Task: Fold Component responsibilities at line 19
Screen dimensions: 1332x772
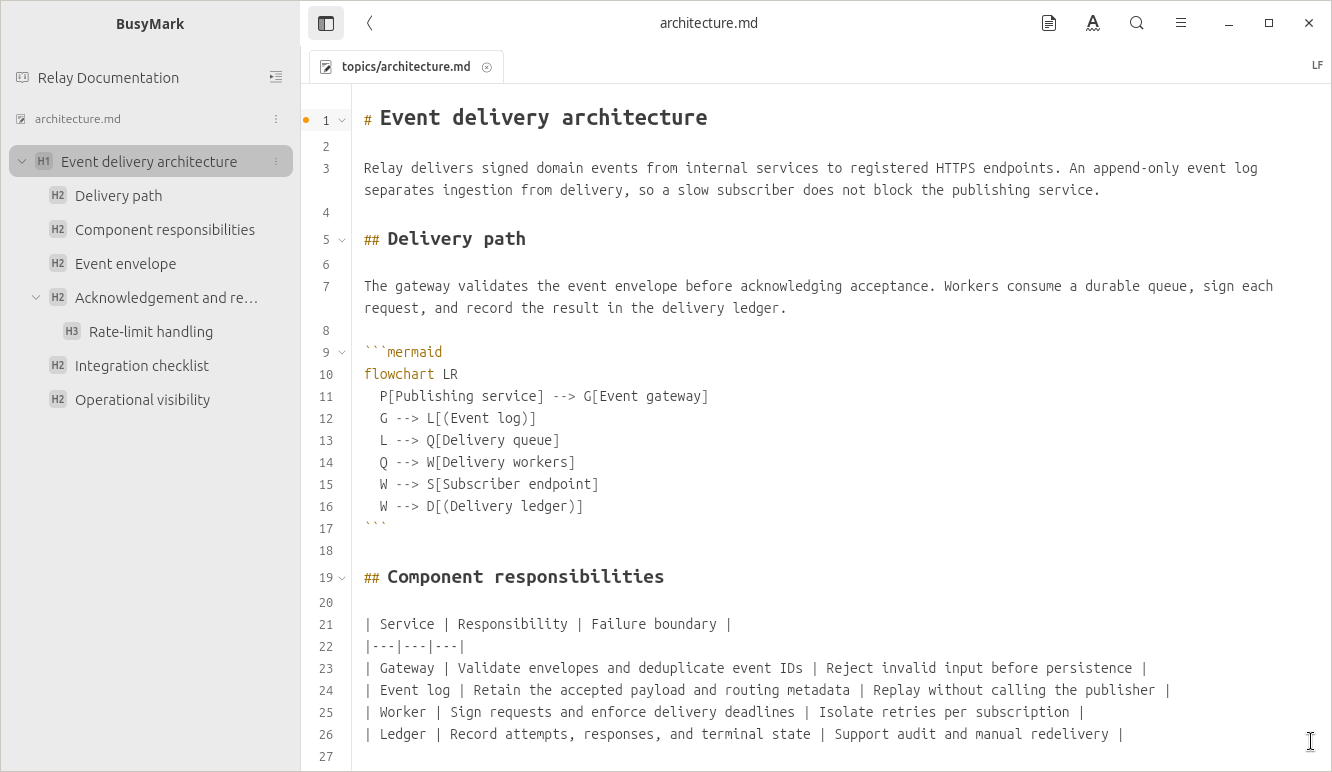Action: click(342, 578)
